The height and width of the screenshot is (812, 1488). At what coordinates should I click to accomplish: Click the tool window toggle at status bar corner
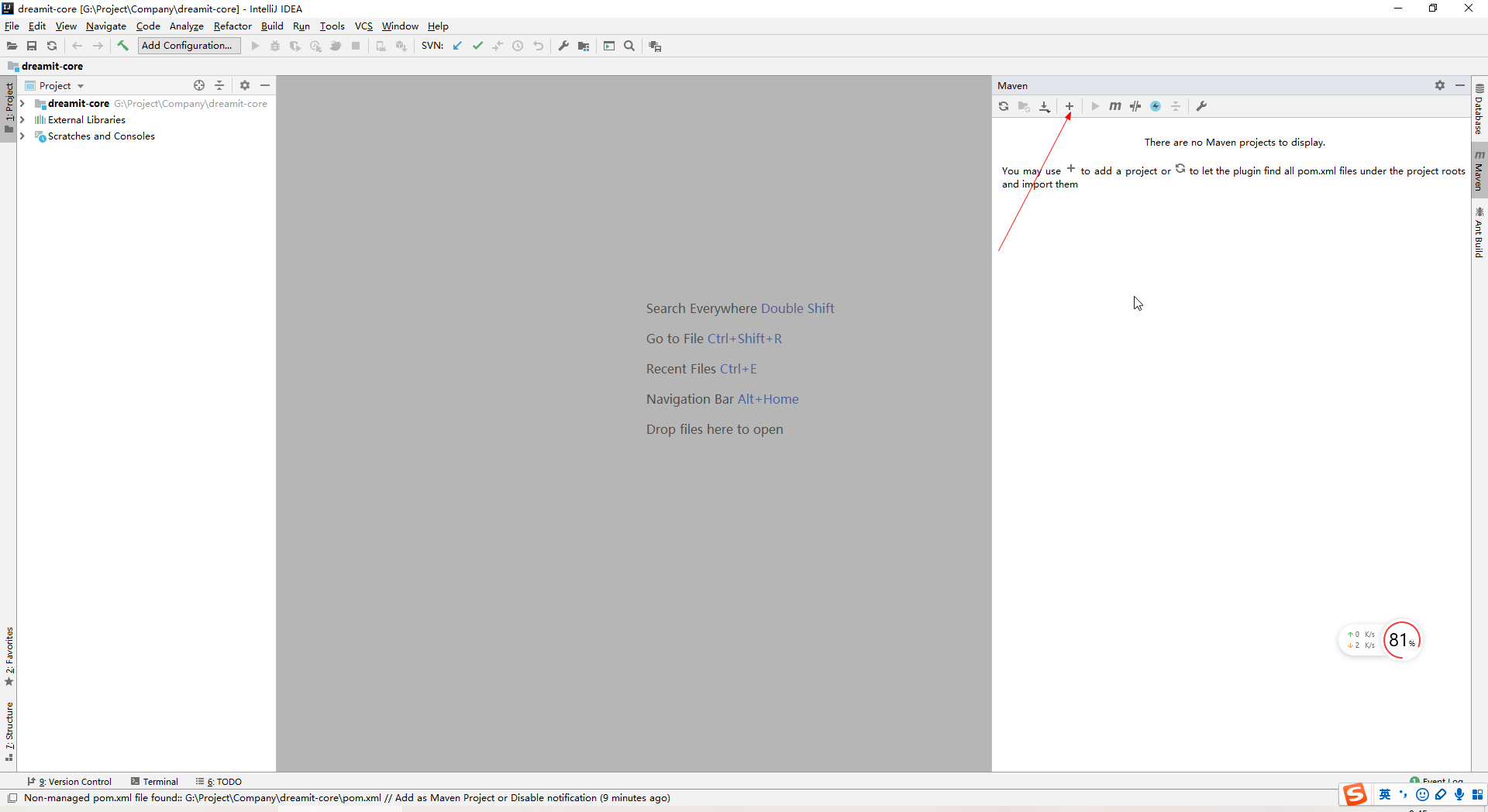pos(12,798)
